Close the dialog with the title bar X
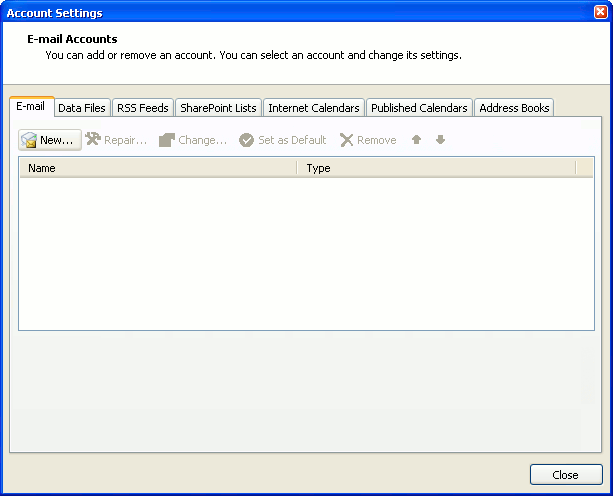This screenshot has height=496, width=613. (600, 12)
